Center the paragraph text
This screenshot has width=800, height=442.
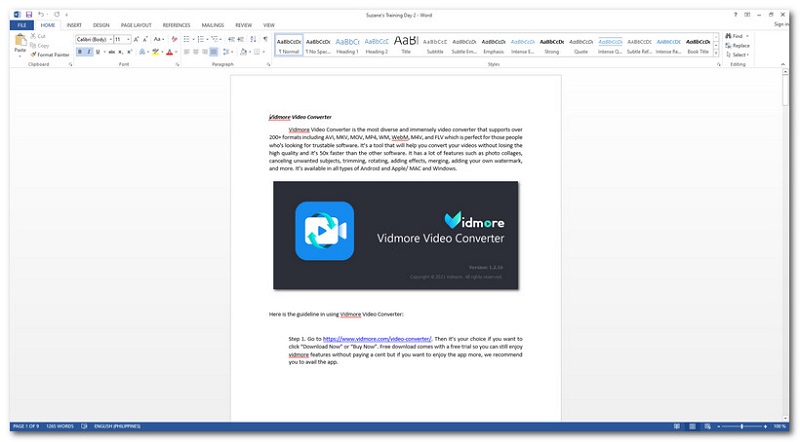pos(195,52)
